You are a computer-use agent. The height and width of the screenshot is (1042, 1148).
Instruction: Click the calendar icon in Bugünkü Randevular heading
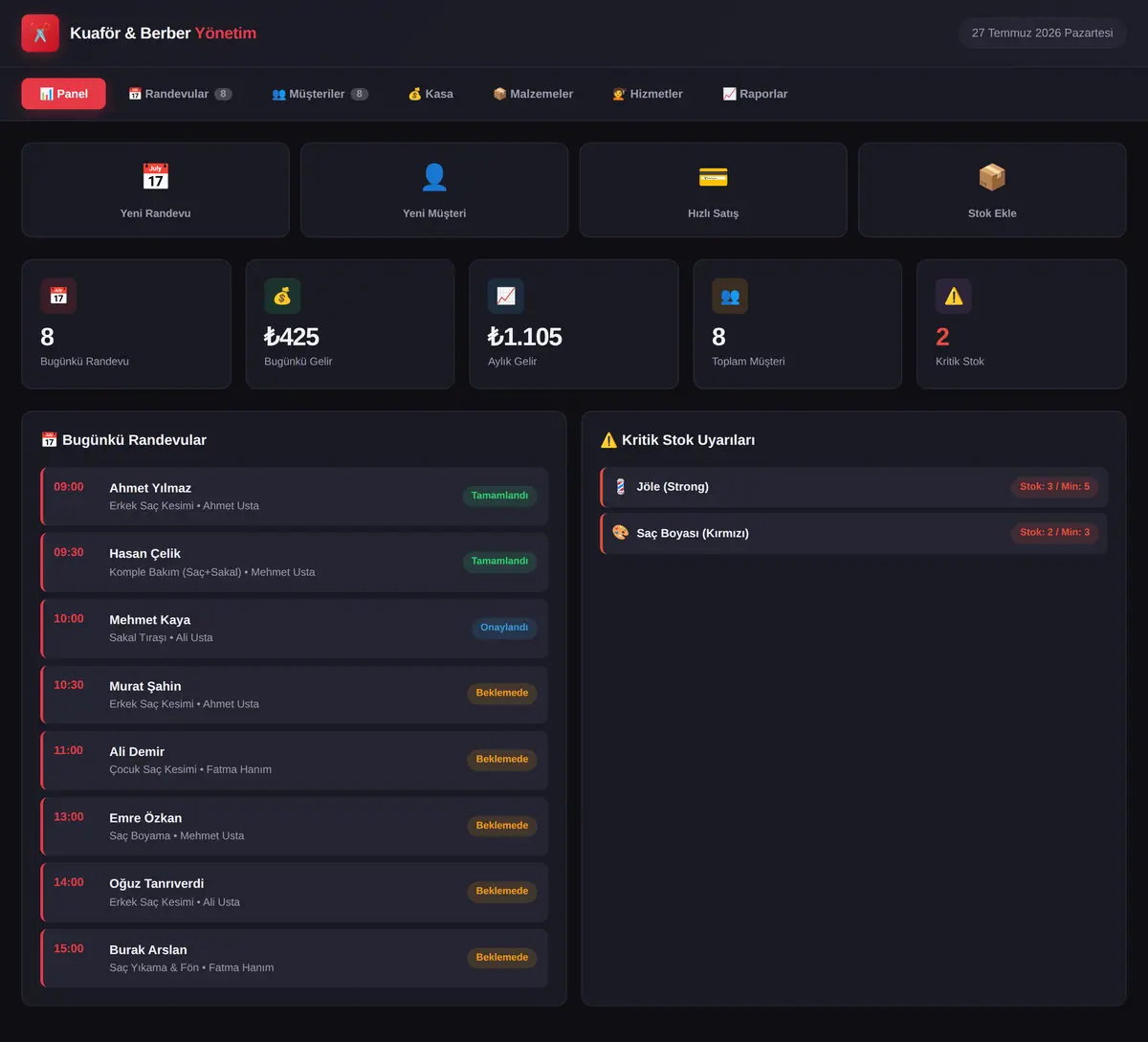point(49,440)
